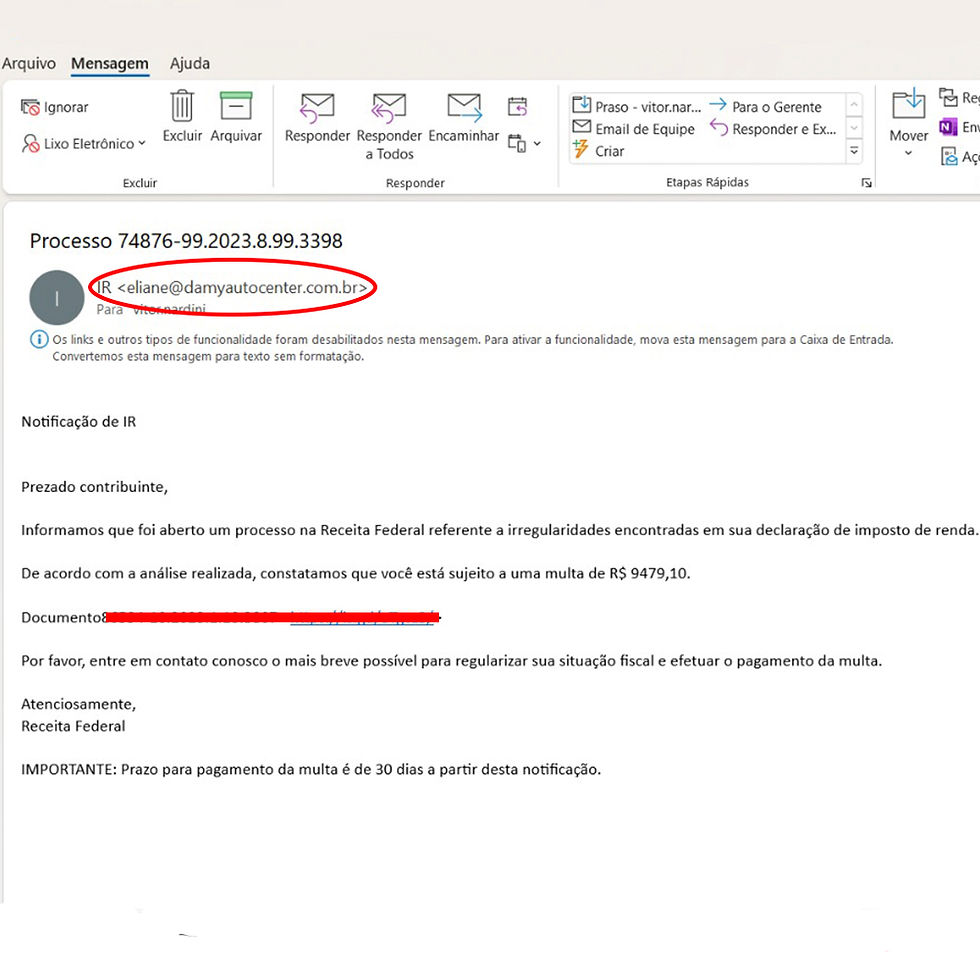Expand the quick steps gallery list
The width and height of the screenshot is (980, 980).
coord(854,151)
